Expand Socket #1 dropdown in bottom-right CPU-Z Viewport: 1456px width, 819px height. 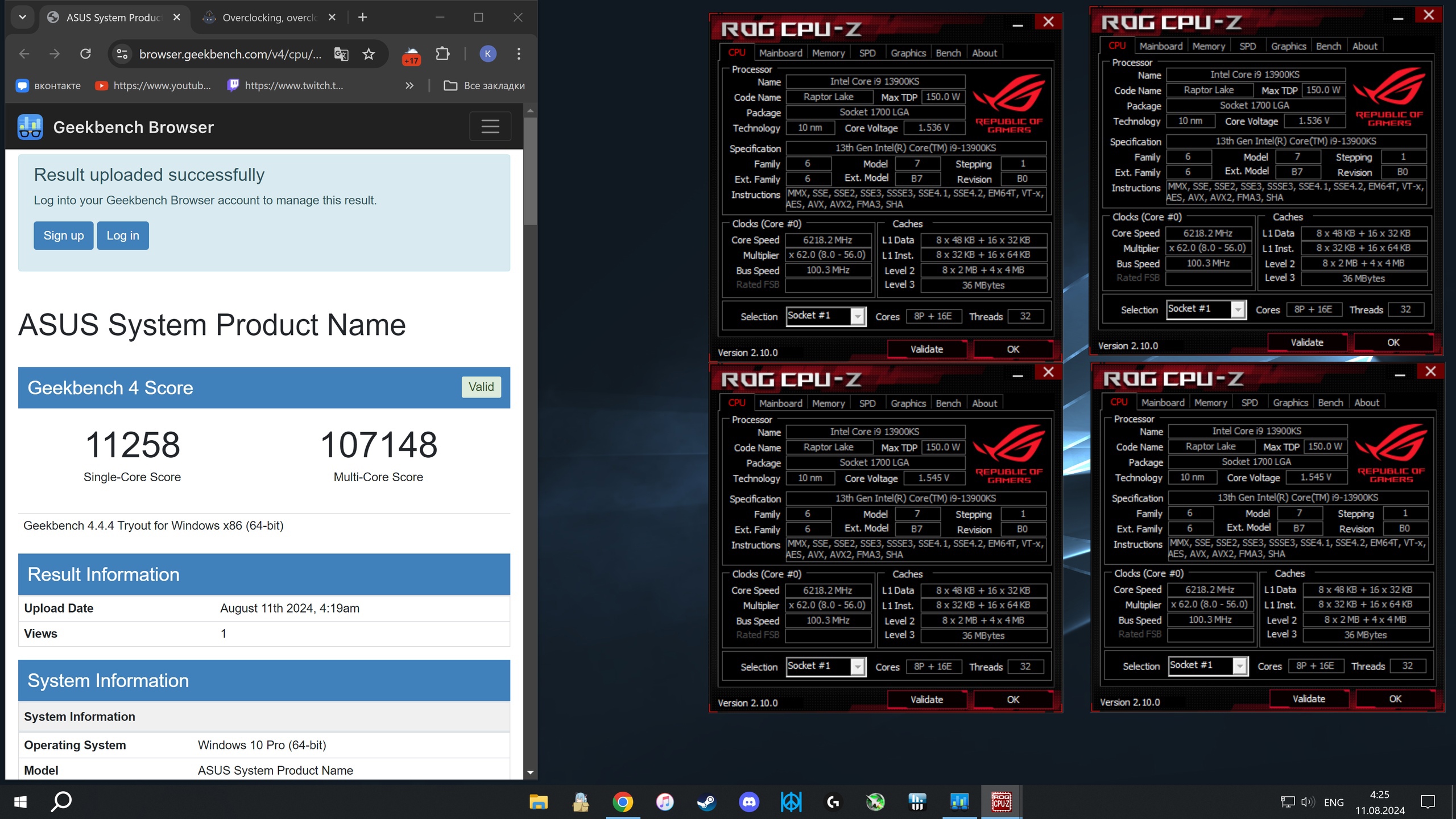tap(1240, 666)
